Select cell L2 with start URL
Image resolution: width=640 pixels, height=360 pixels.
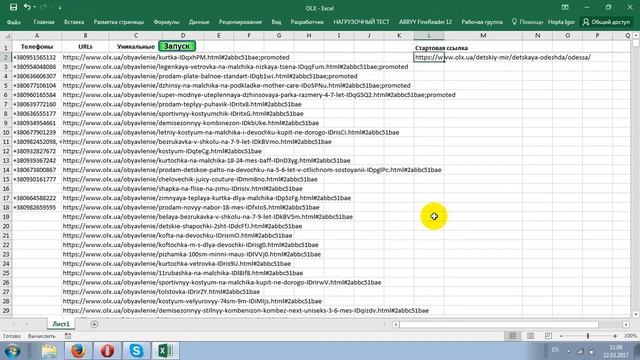(429, 57)
